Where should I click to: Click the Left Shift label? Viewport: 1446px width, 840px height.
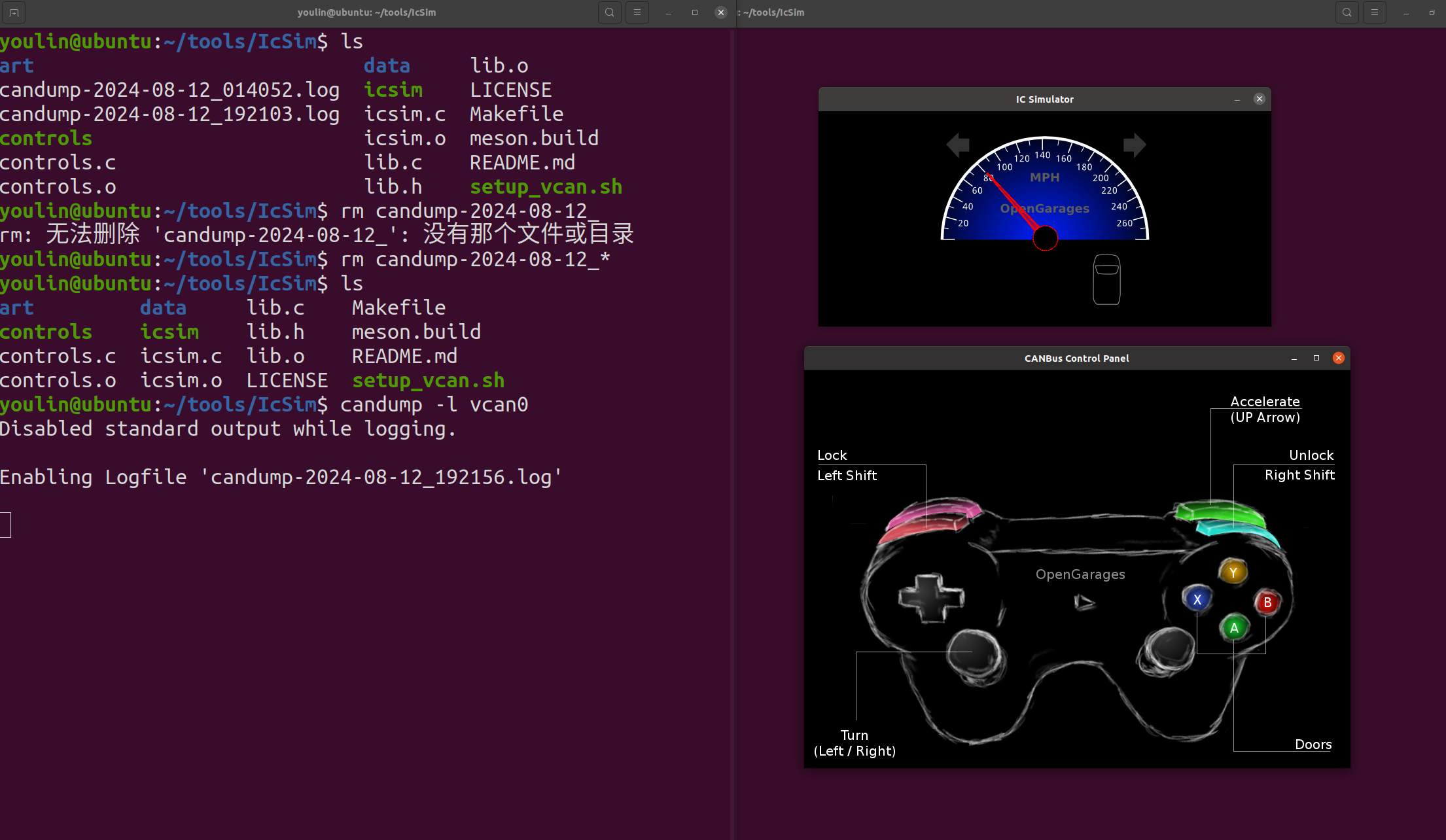[847, 476]
